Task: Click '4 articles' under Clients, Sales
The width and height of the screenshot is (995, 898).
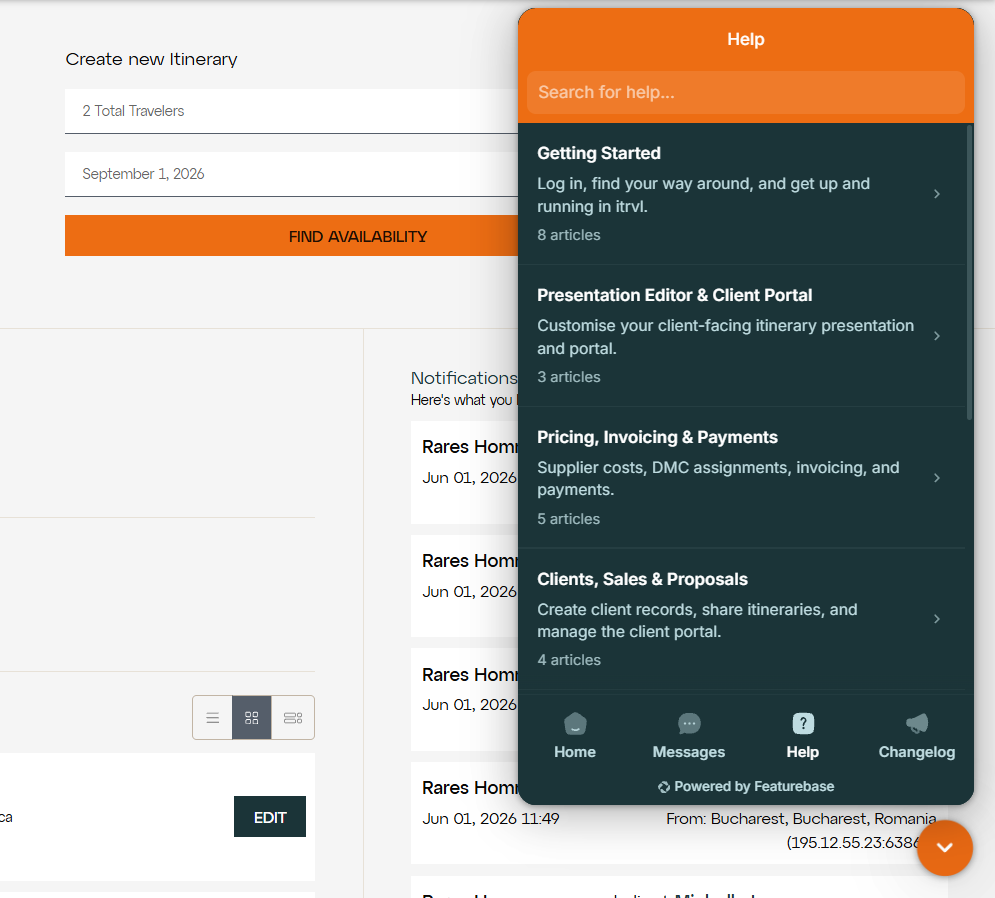Action: tap(569, 660)
